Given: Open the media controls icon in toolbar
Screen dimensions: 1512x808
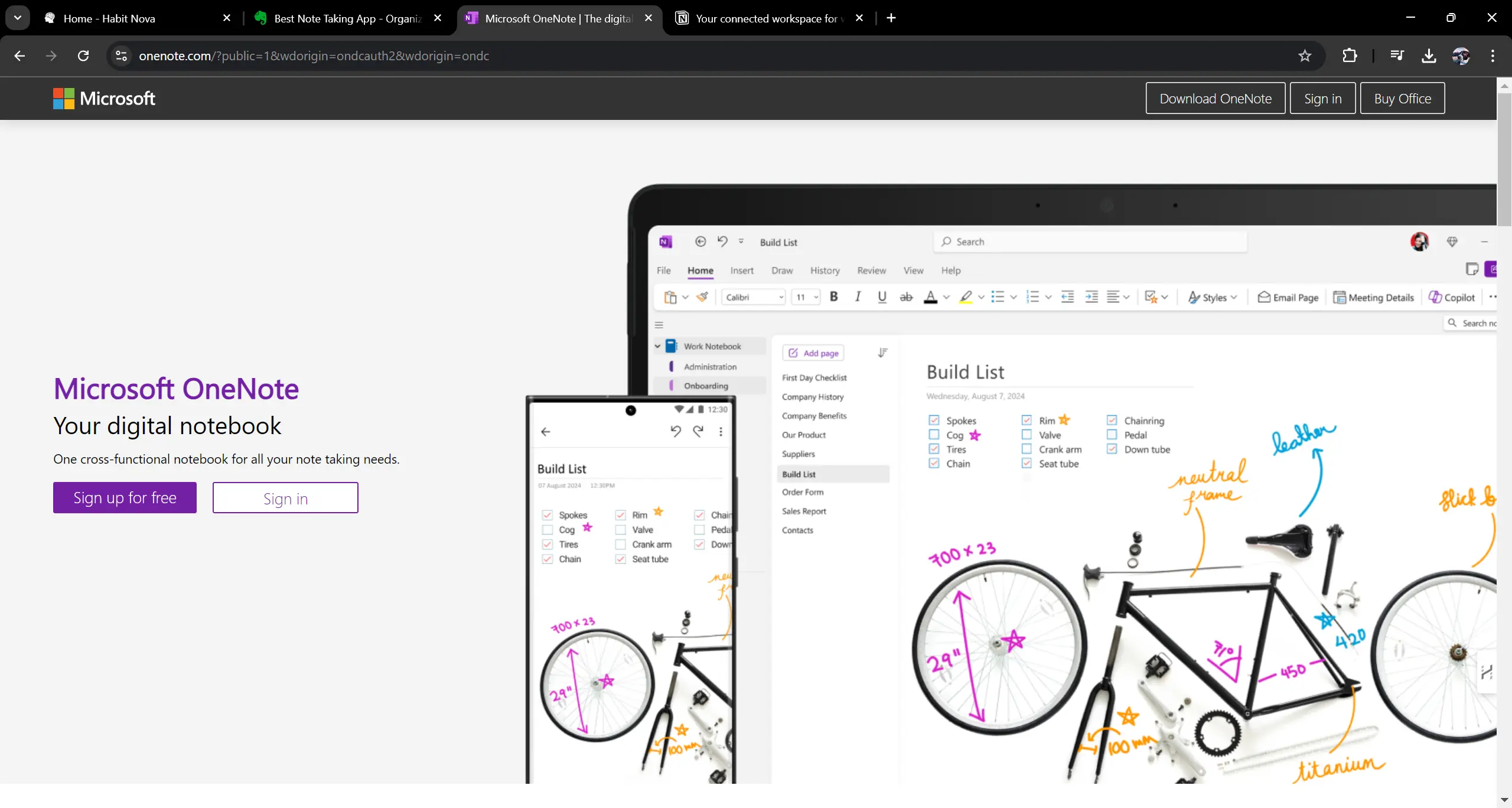Looking at the screenshot, I should [1397, 56].
